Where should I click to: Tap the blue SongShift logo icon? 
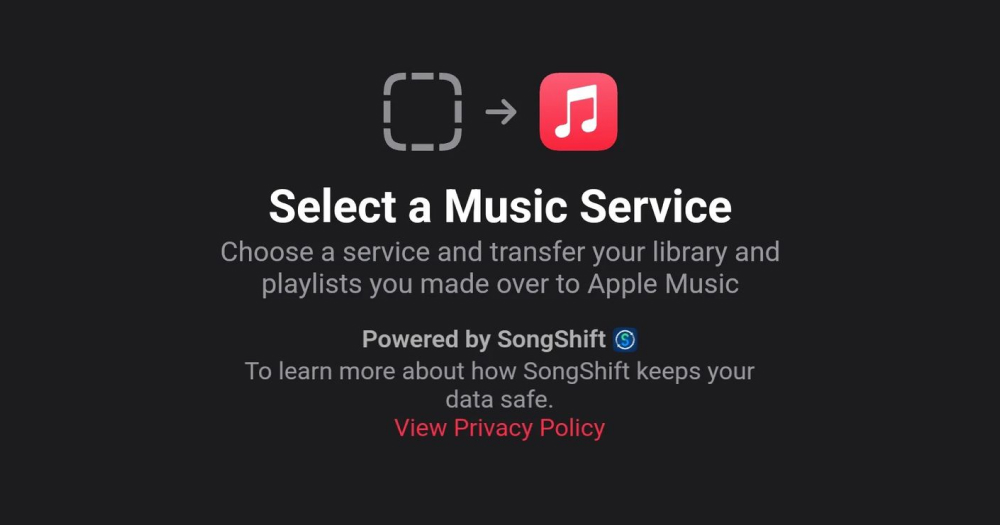coord(625,339)
